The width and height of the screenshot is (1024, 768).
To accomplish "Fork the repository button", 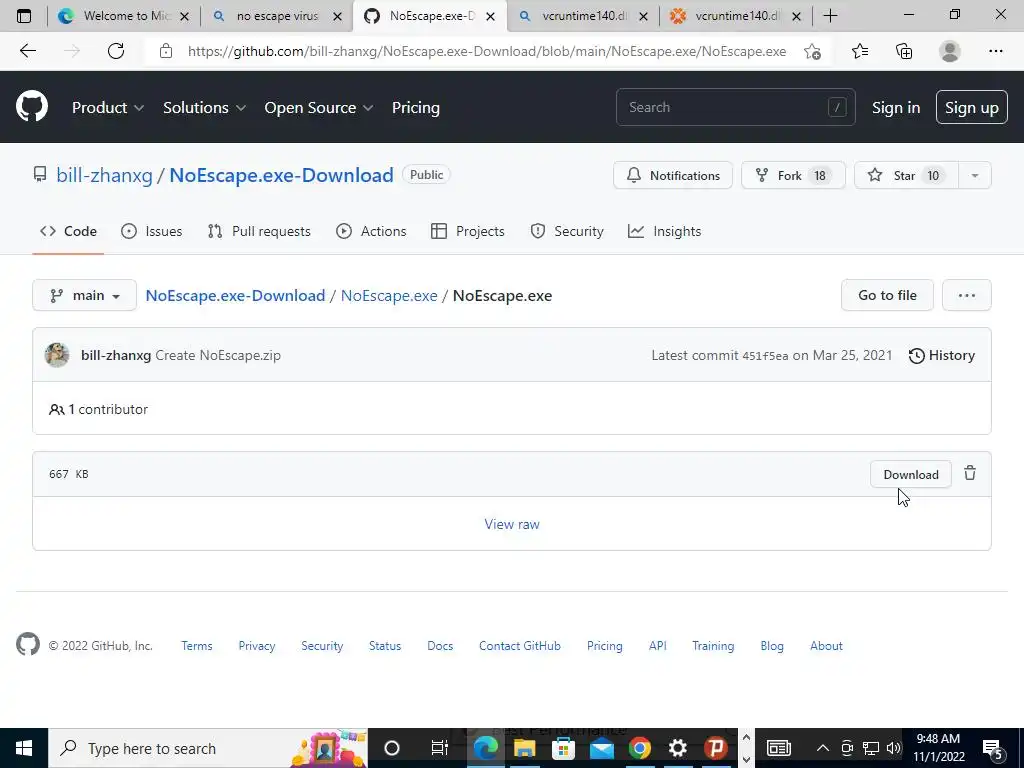I will [793, 175].
